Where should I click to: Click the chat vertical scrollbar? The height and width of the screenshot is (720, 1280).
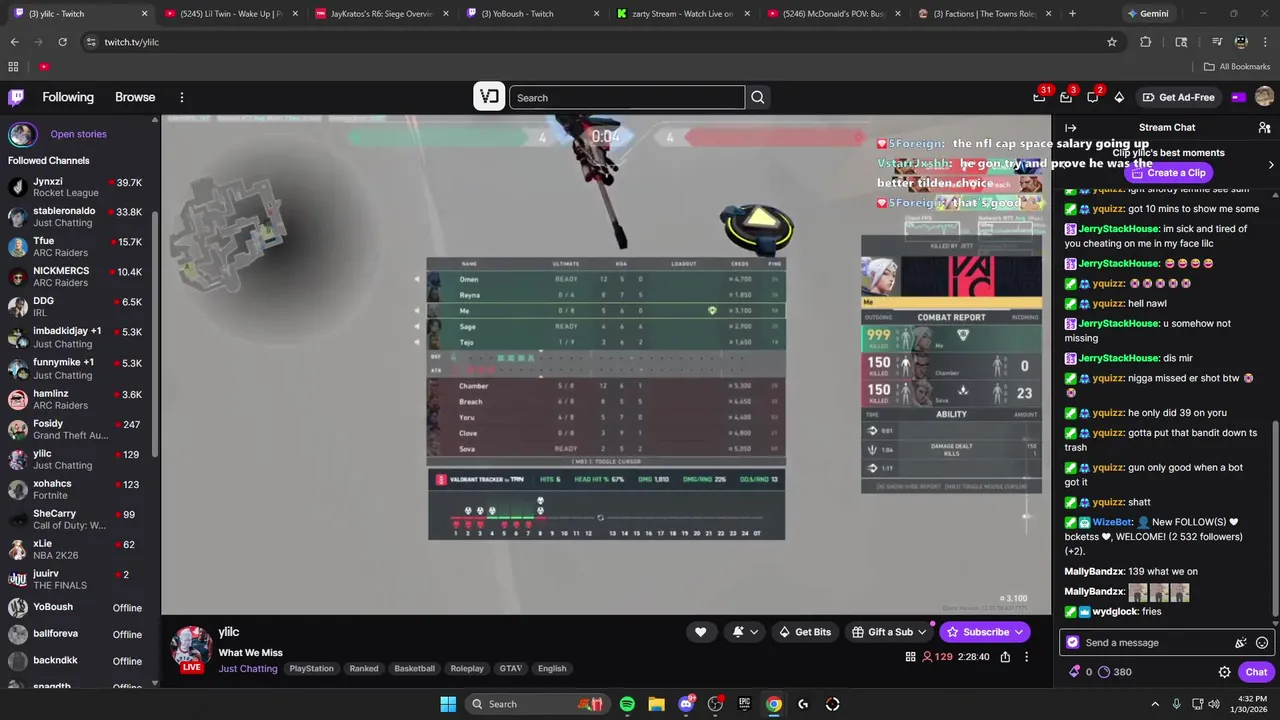pyautogui.click(x=1274, y=520)
